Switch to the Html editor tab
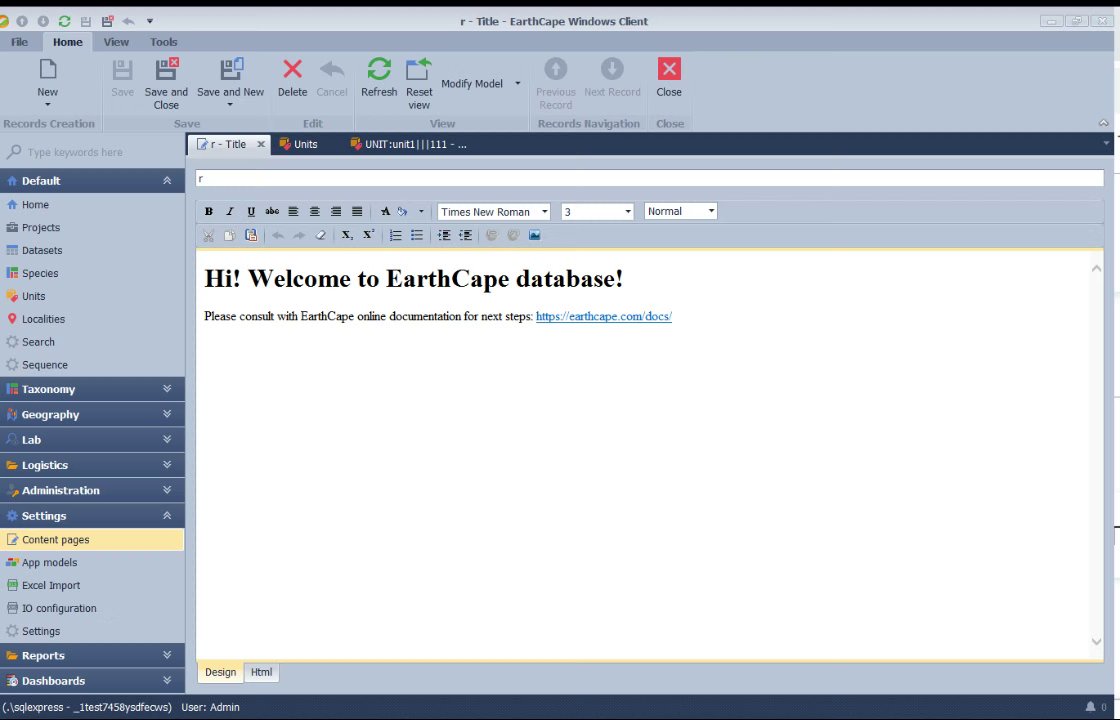This screenshot has width=1120, height=720. [261, 672]
